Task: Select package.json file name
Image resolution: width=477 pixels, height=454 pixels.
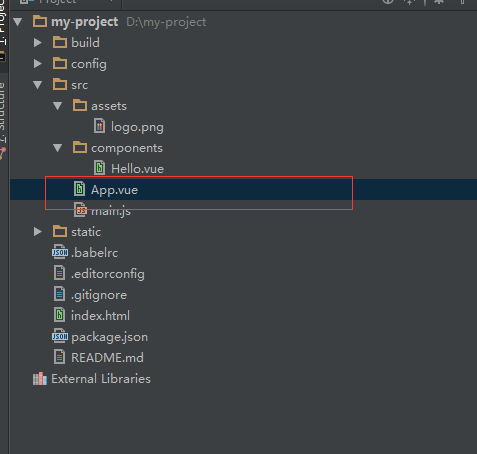Action: (x=109, y=337)
